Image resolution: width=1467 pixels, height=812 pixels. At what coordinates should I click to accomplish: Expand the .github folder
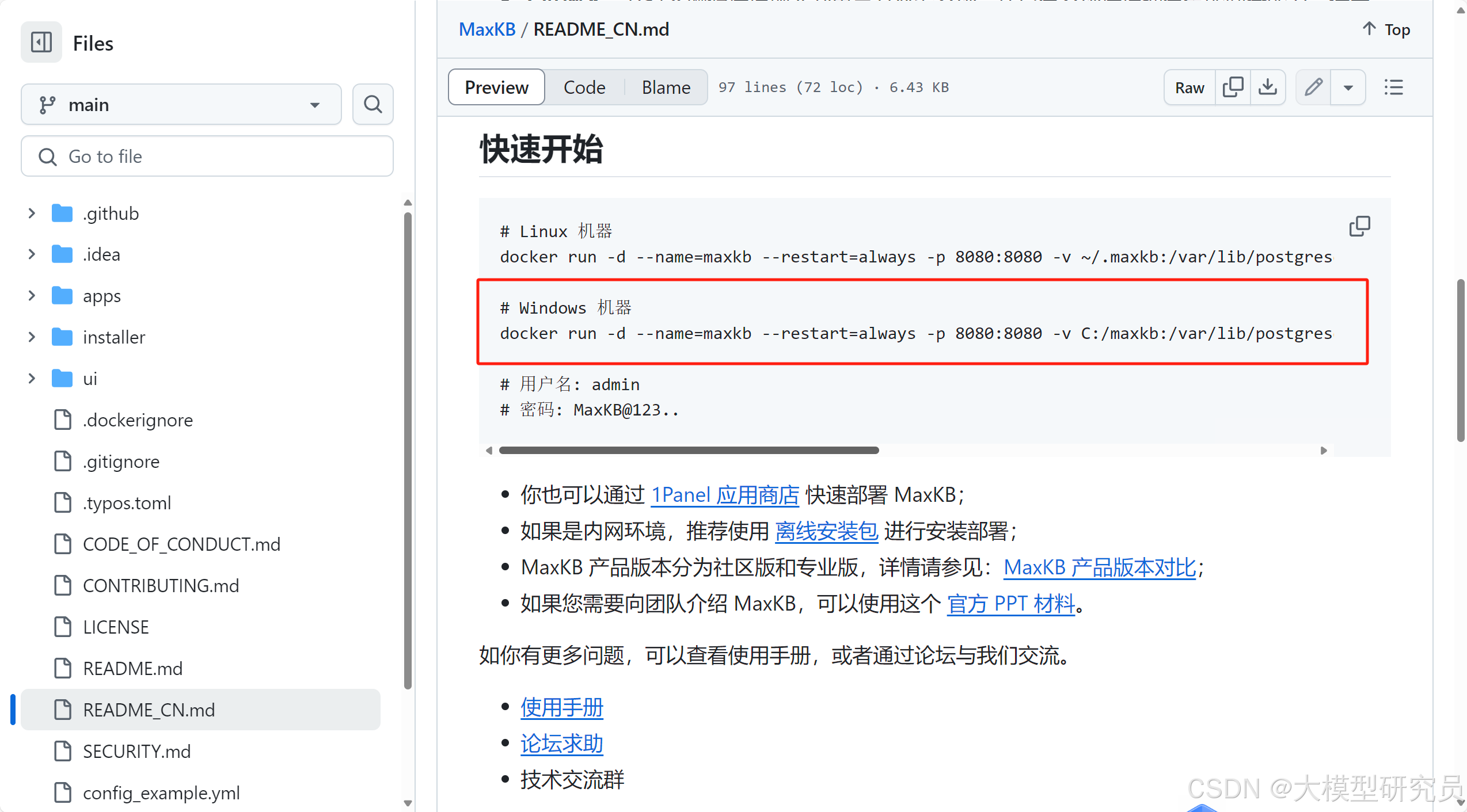[x=32, y=214]
